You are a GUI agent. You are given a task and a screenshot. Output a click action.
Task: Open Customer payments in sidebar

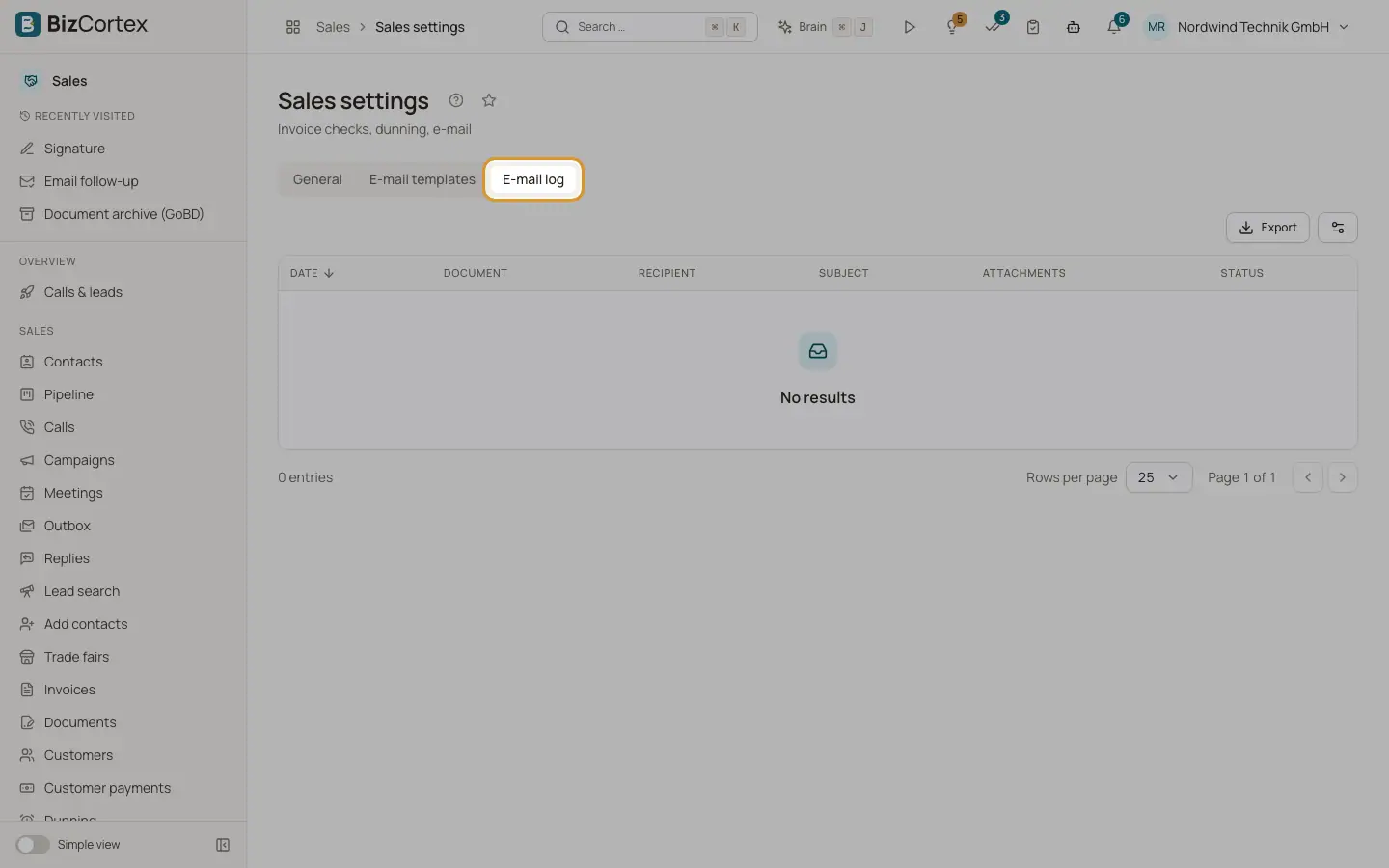click(x=123, y=788)
